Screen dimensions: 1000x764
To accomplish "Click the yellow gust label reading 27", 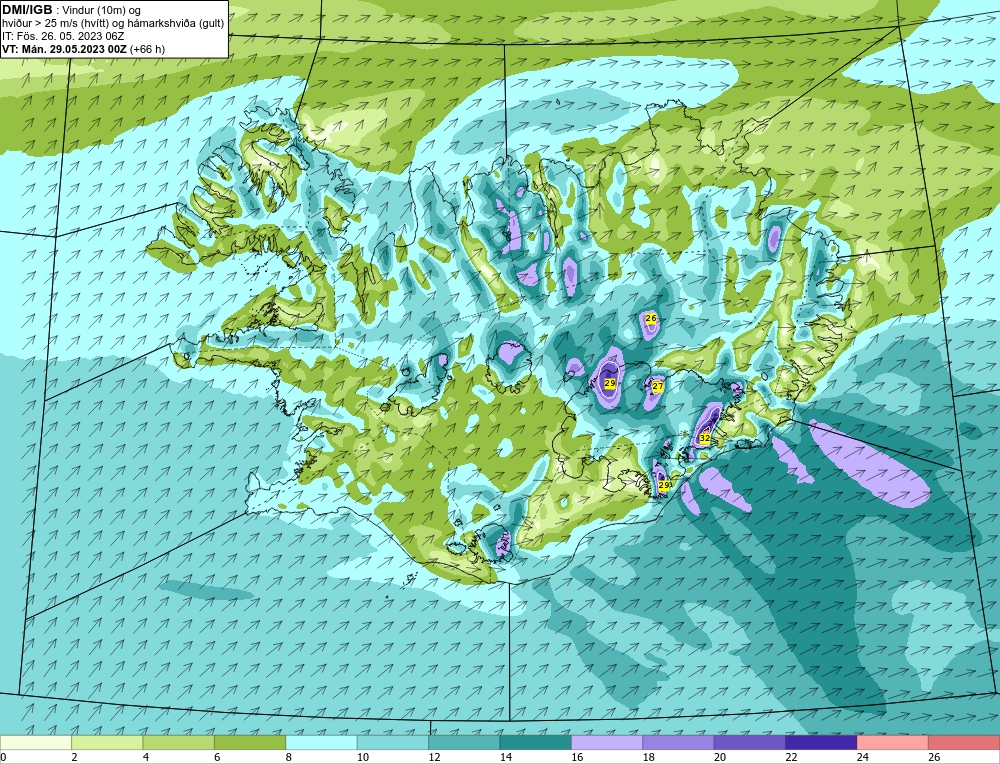I will click(658, 386).
